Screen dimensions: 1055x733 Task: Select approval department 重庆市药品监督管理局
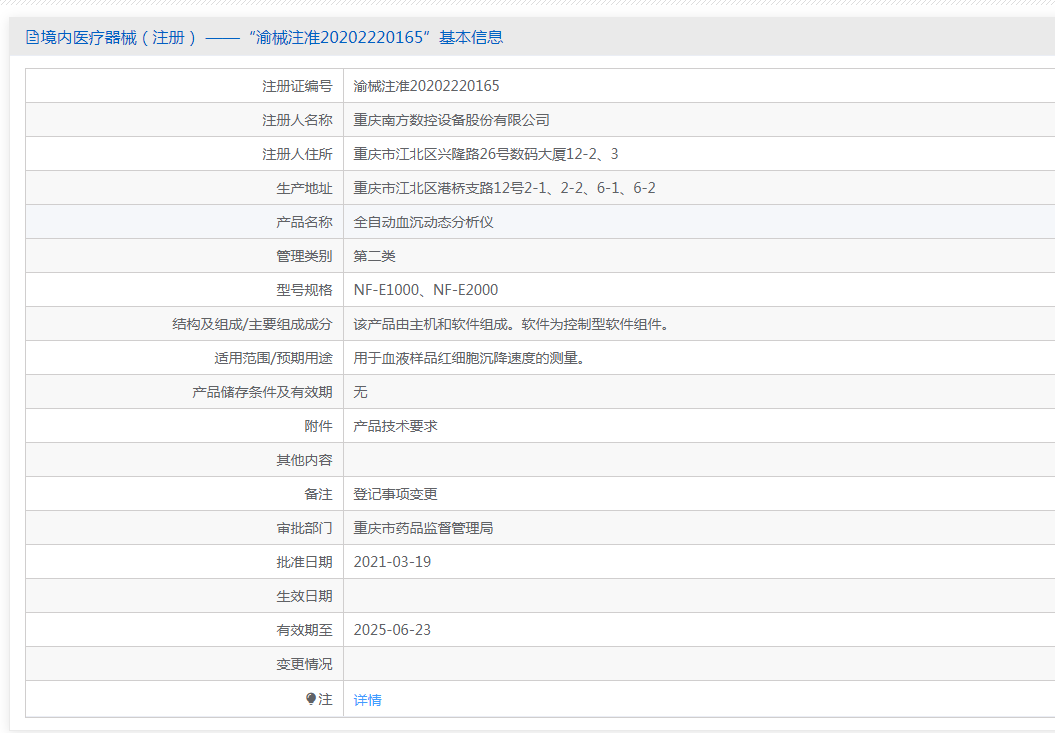click(x=423, y=528)
